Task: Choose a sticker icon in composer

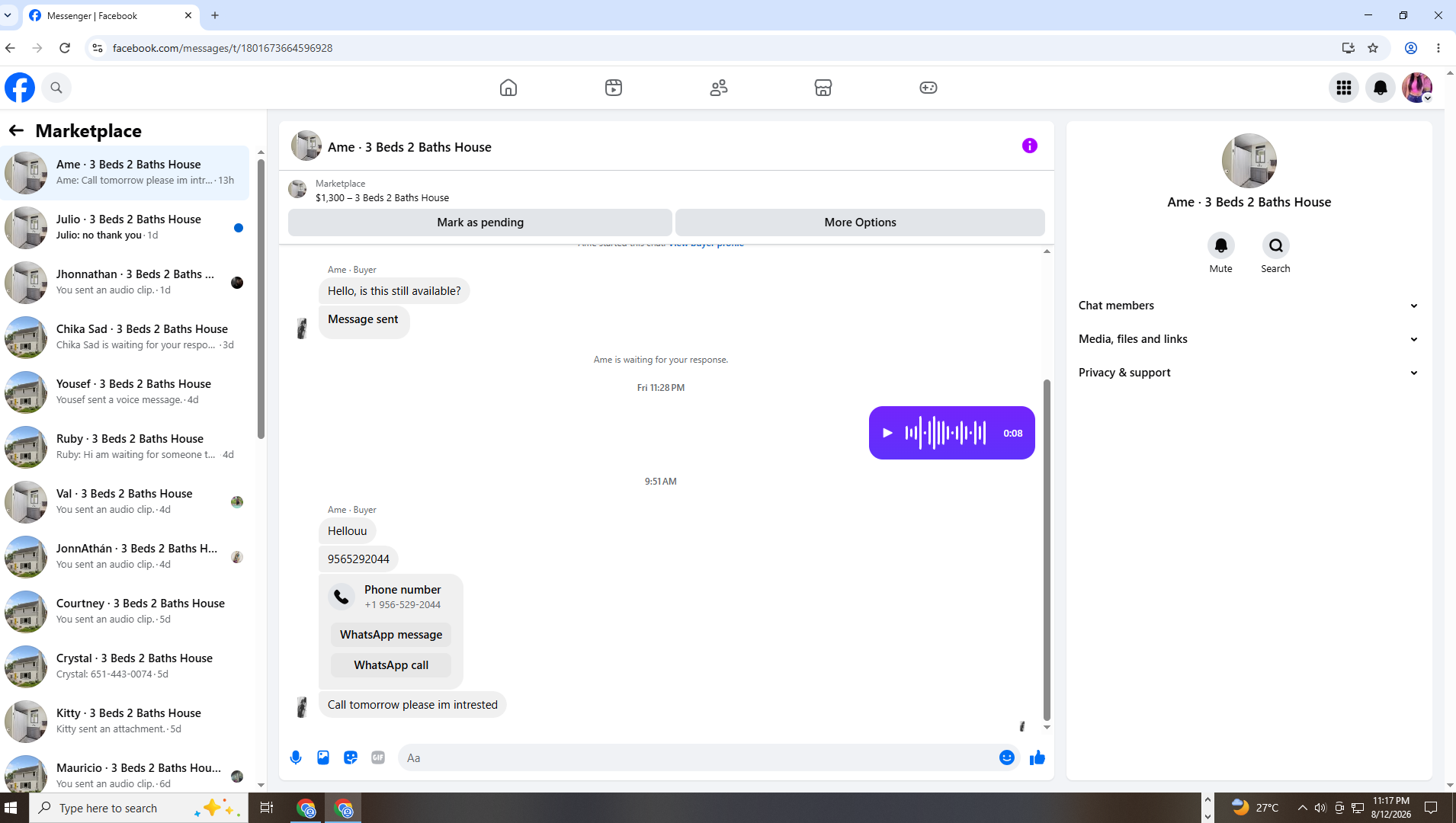Action: pyautogui.click(x=351, y=757)
